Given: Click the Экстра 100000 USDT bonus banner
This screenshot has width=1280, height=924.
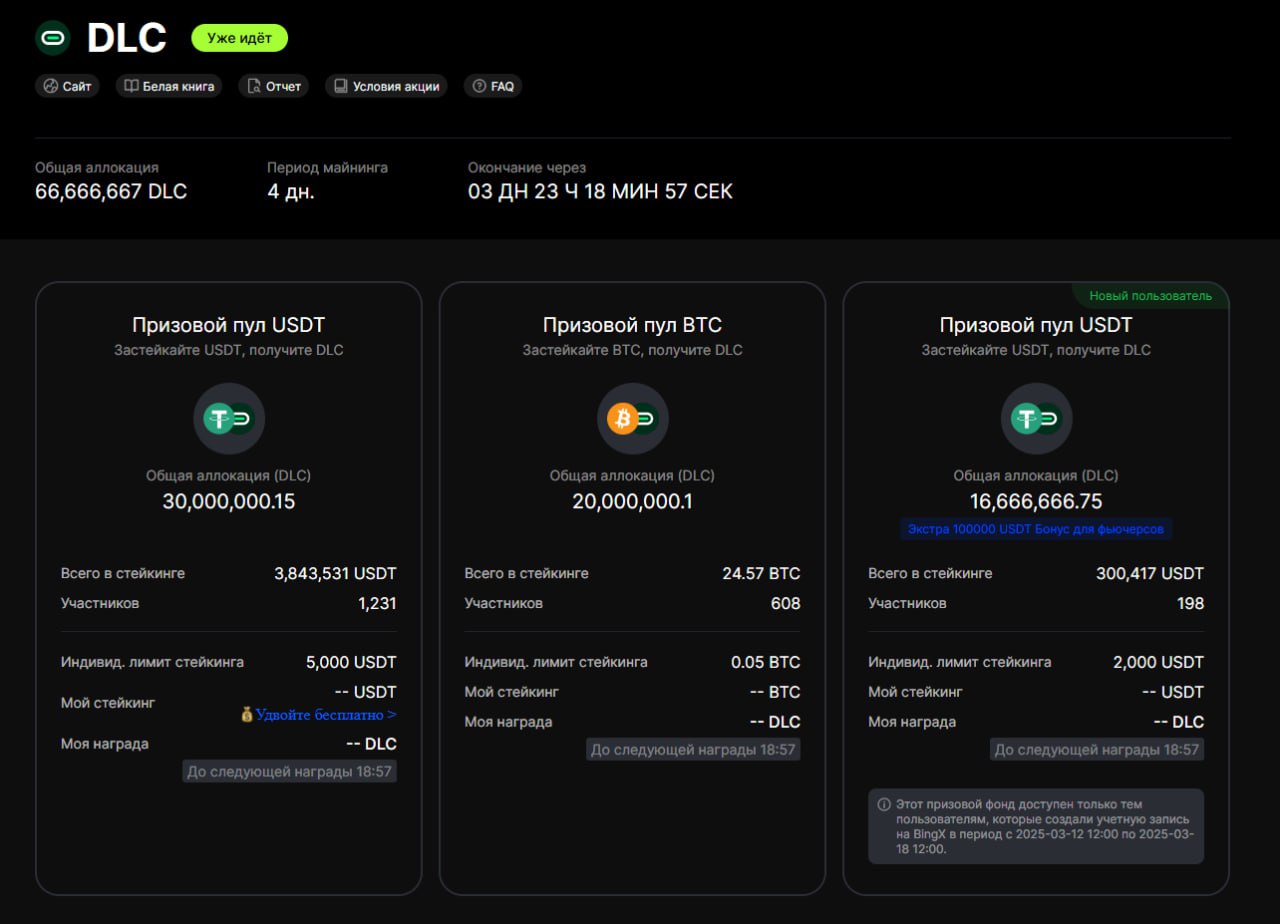Looking at the screenshot, I should click(x=1036, y=528).
